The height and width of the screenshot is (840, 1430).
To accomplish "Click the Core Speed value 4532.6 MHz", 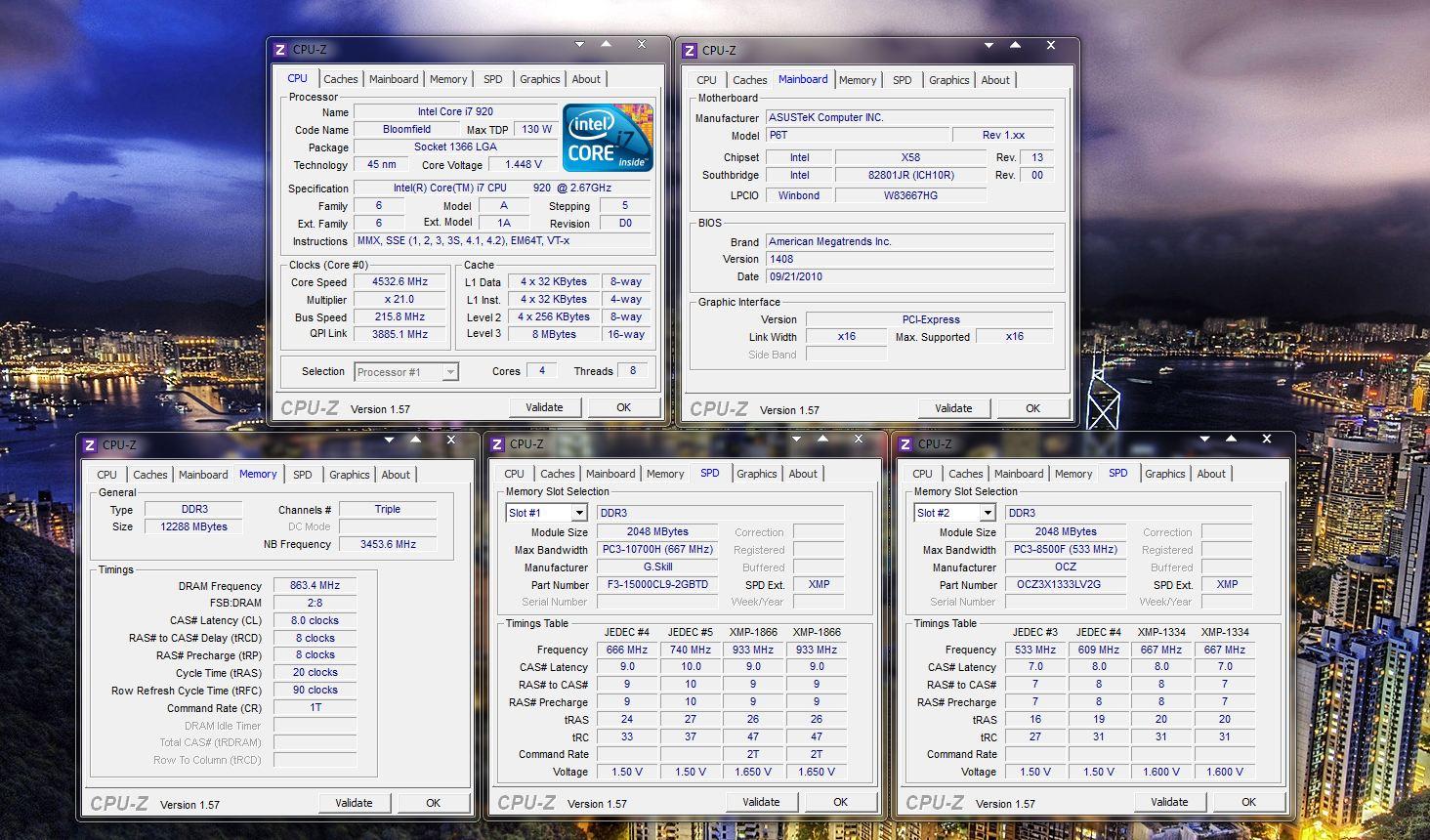I will click(x=400, y=281).
